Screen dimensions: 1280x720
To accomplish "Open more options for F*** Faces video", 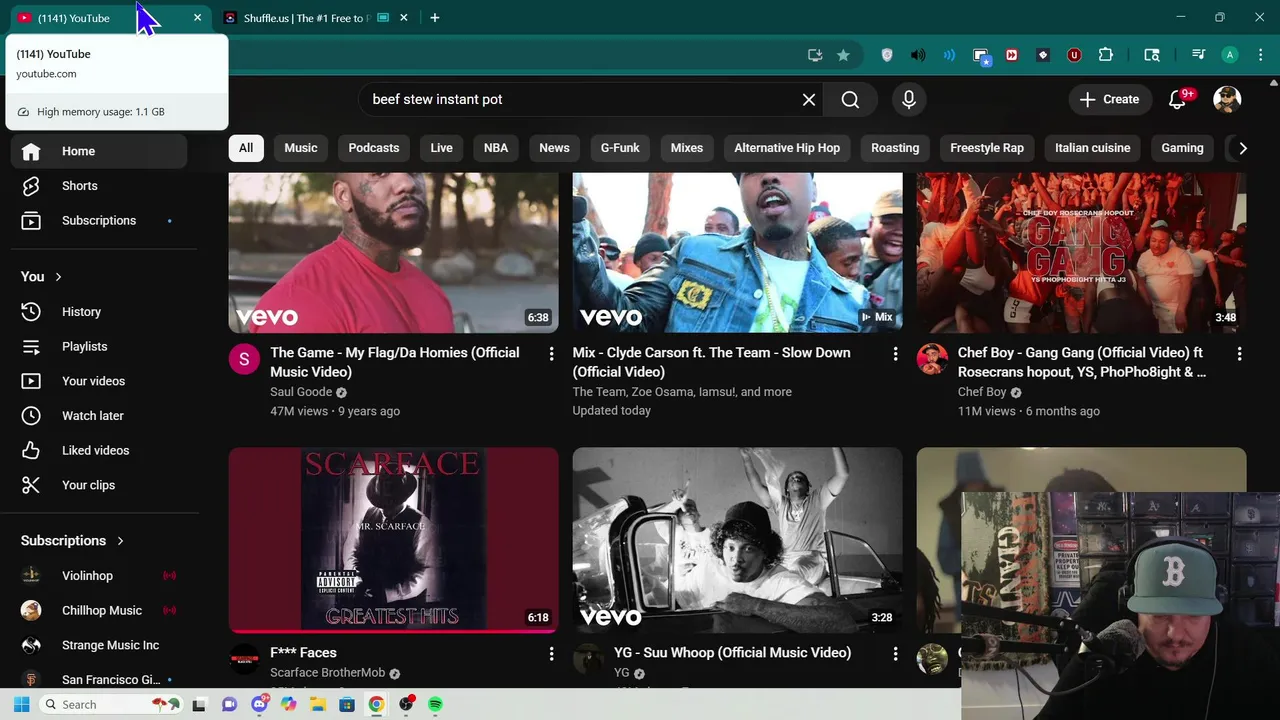I will click(x=551, y=654).
